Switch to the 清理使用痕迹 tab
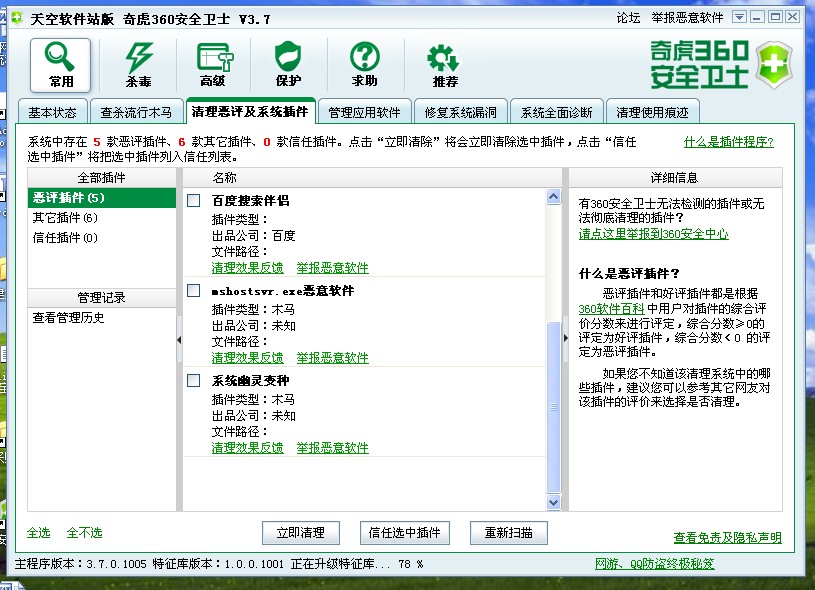815x590 pixels. pyautogui.click(x=652, y=112)
